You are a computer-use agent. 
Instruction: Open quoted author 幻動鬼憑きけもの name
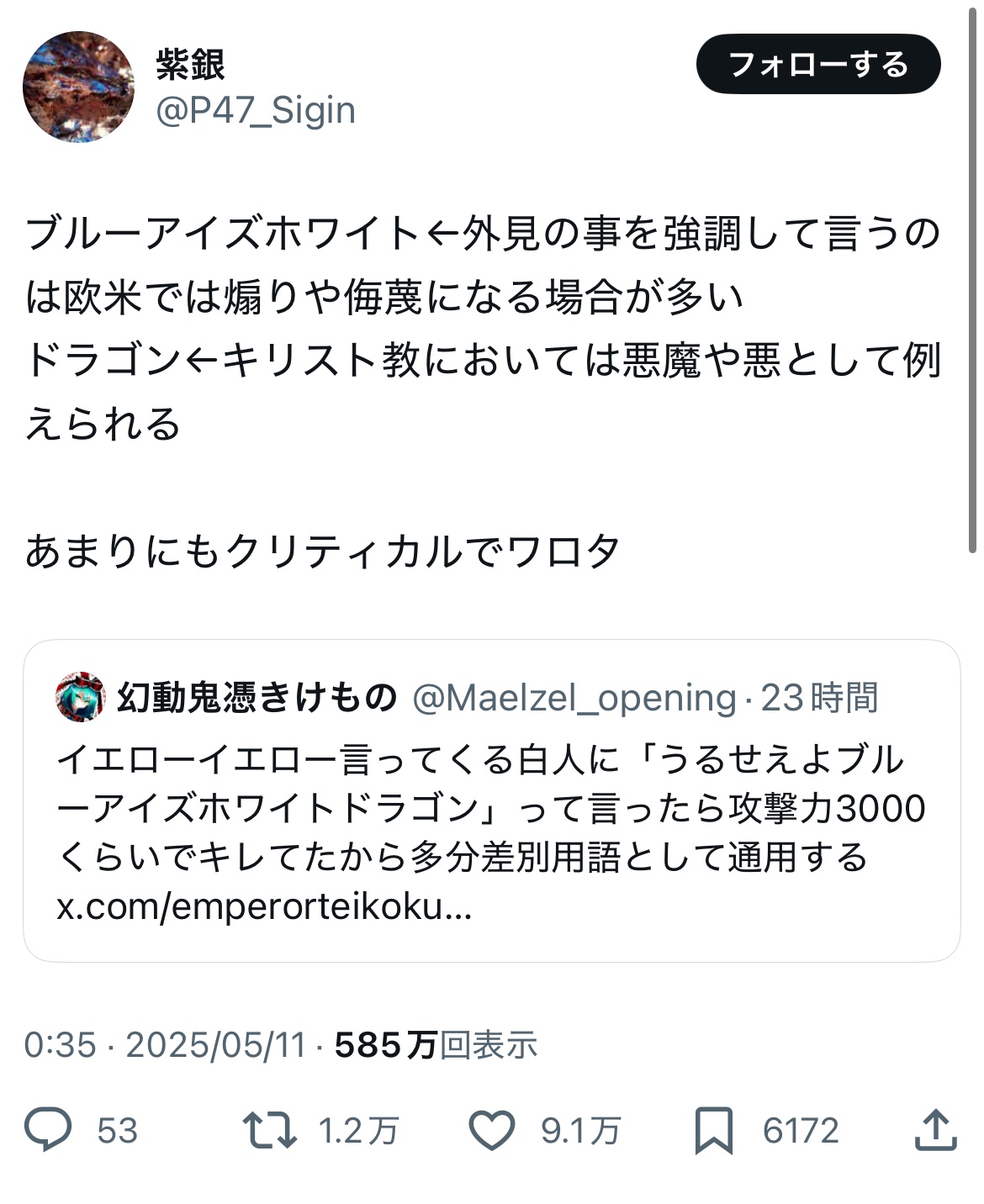click(257, 697)
